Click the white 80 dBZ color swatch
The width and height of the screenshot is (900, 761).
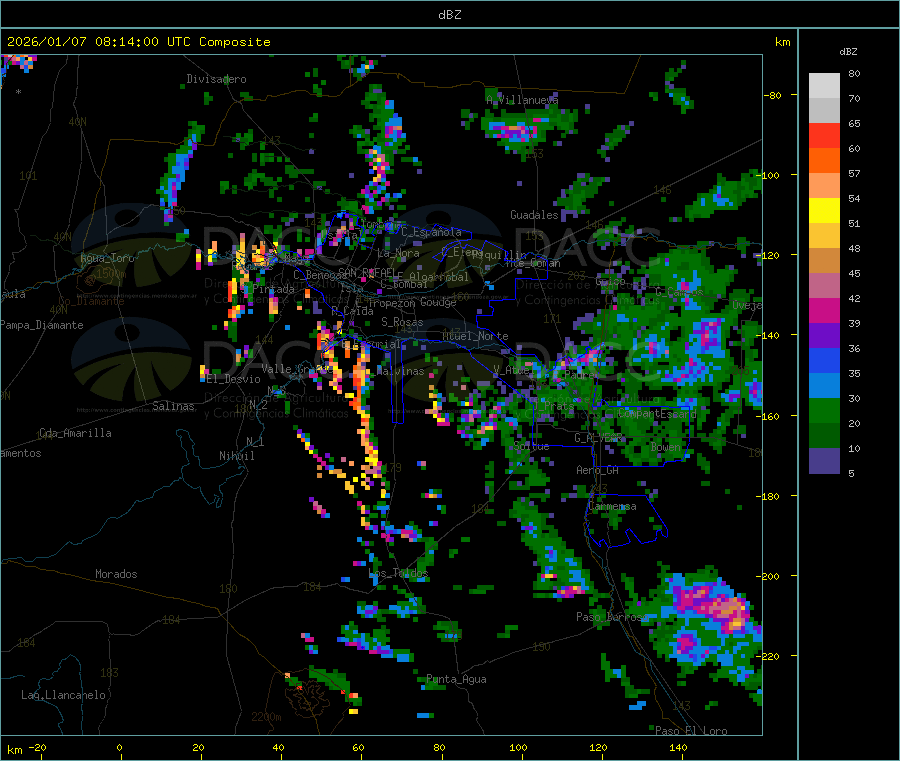(824, 86)
